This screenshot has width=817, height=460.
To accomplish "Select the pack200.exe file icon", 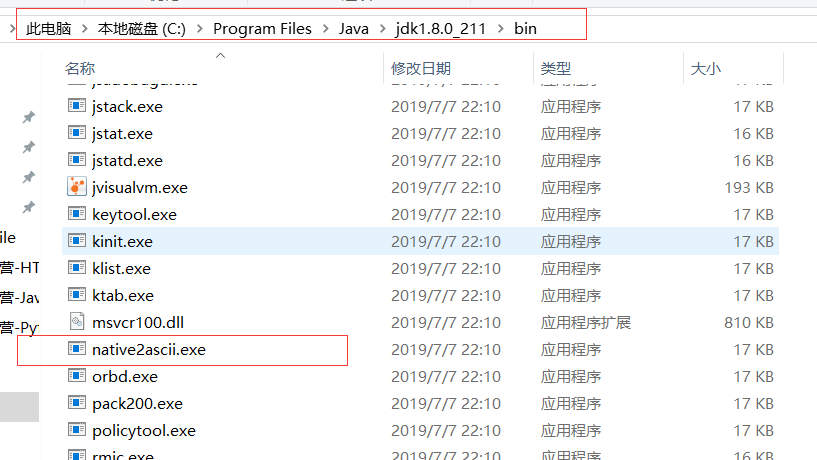I will click(x=77, y=403).
